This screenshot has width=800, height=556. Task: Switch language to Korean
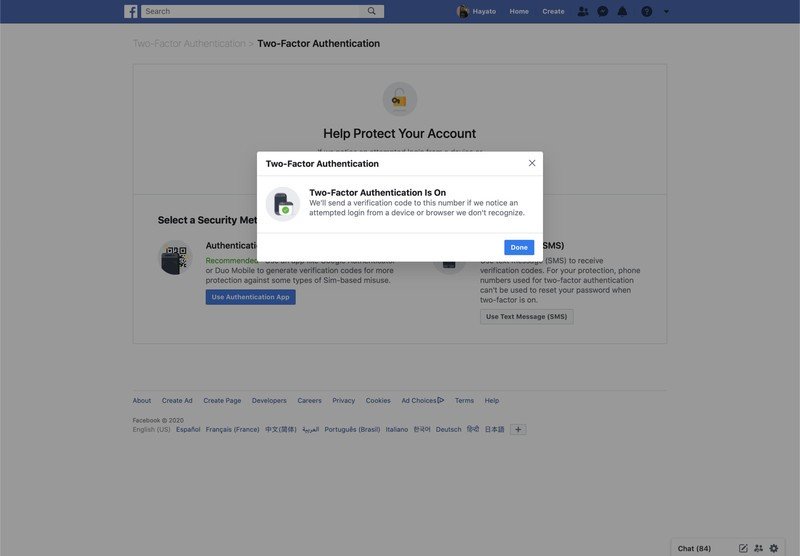point(422,429)
